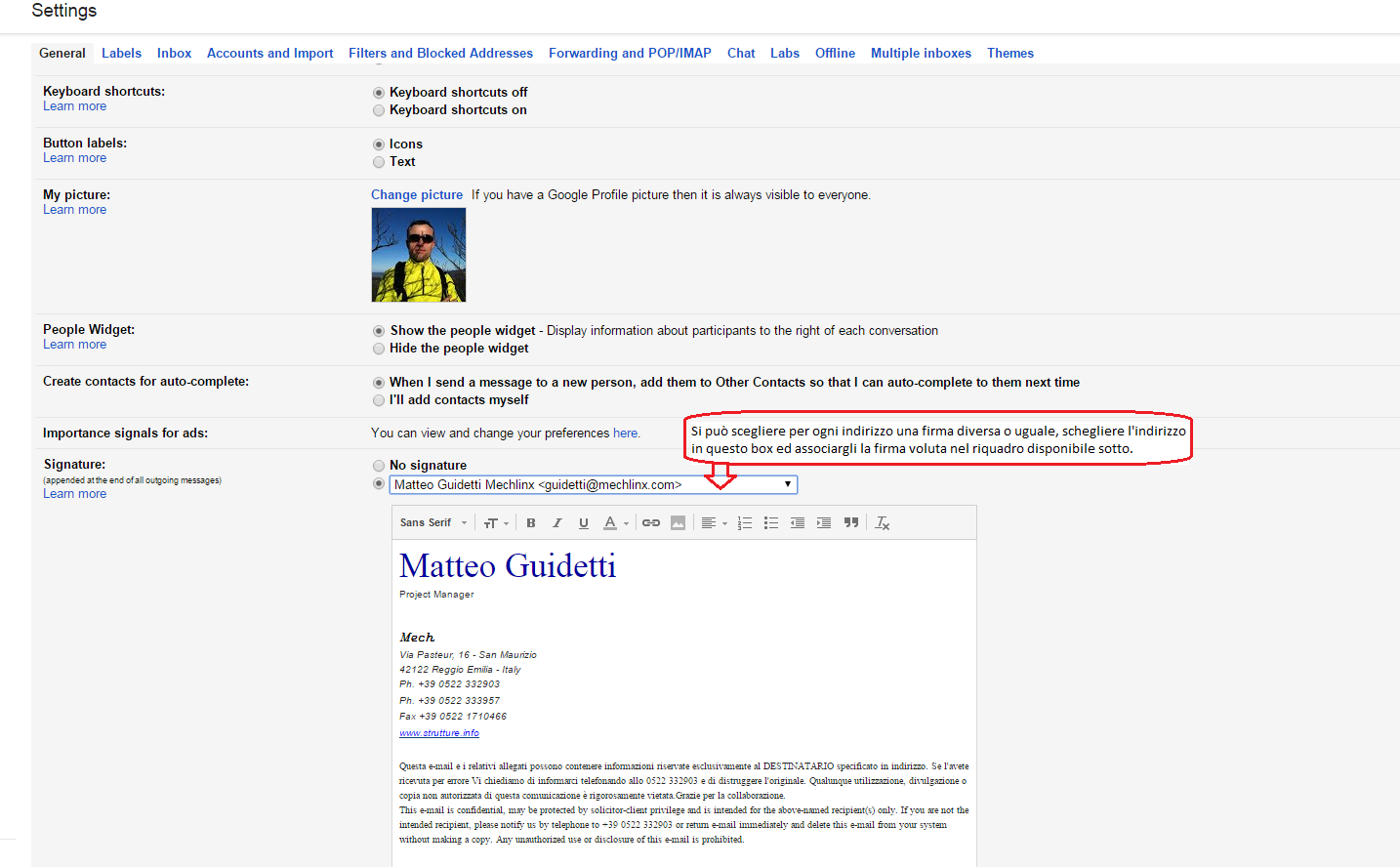Create a numbered list in signature
Viewport: 1400px width, 867px height.
point(745,523)
